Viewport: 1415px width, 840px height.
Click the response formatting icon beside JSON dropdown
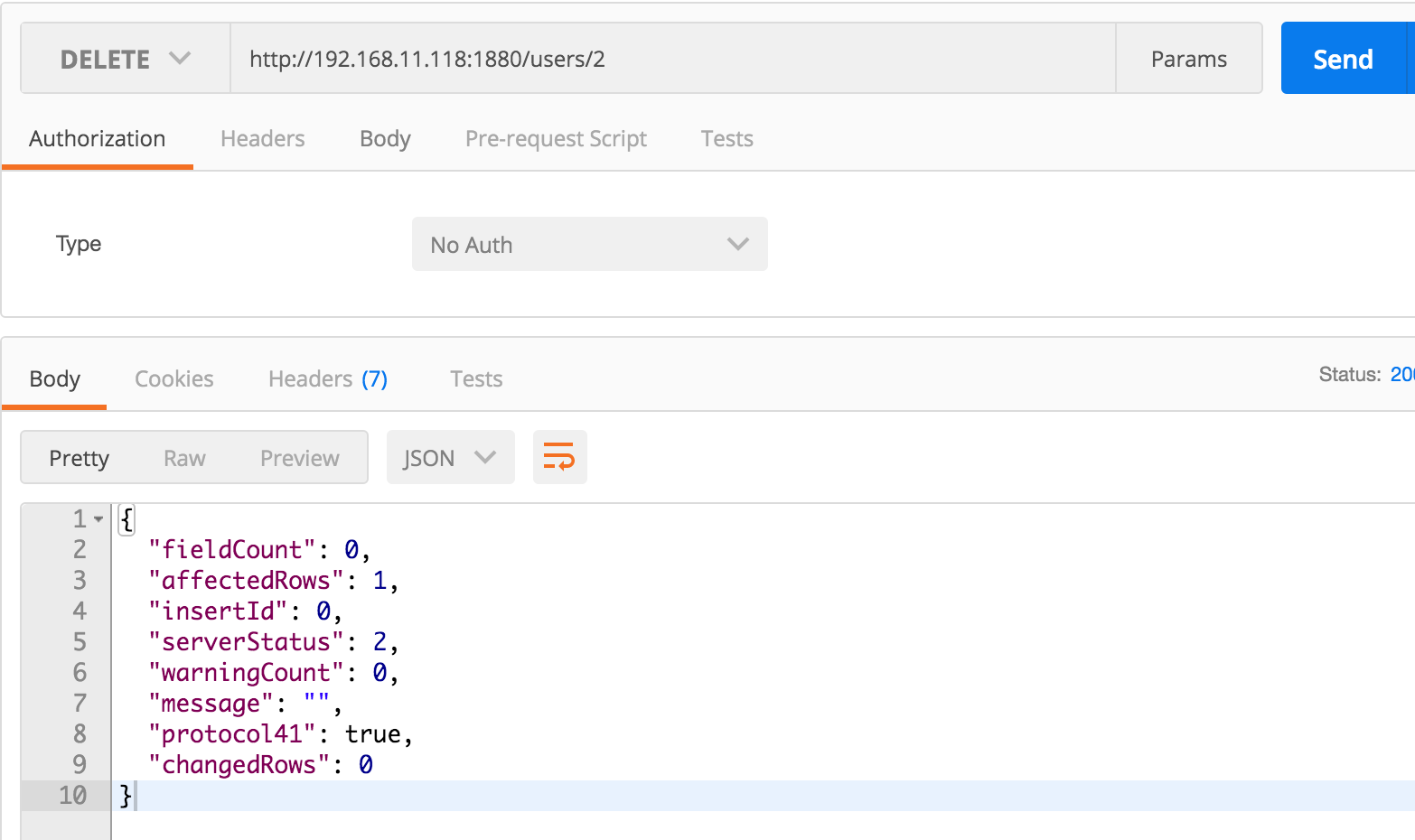(559, 457)
